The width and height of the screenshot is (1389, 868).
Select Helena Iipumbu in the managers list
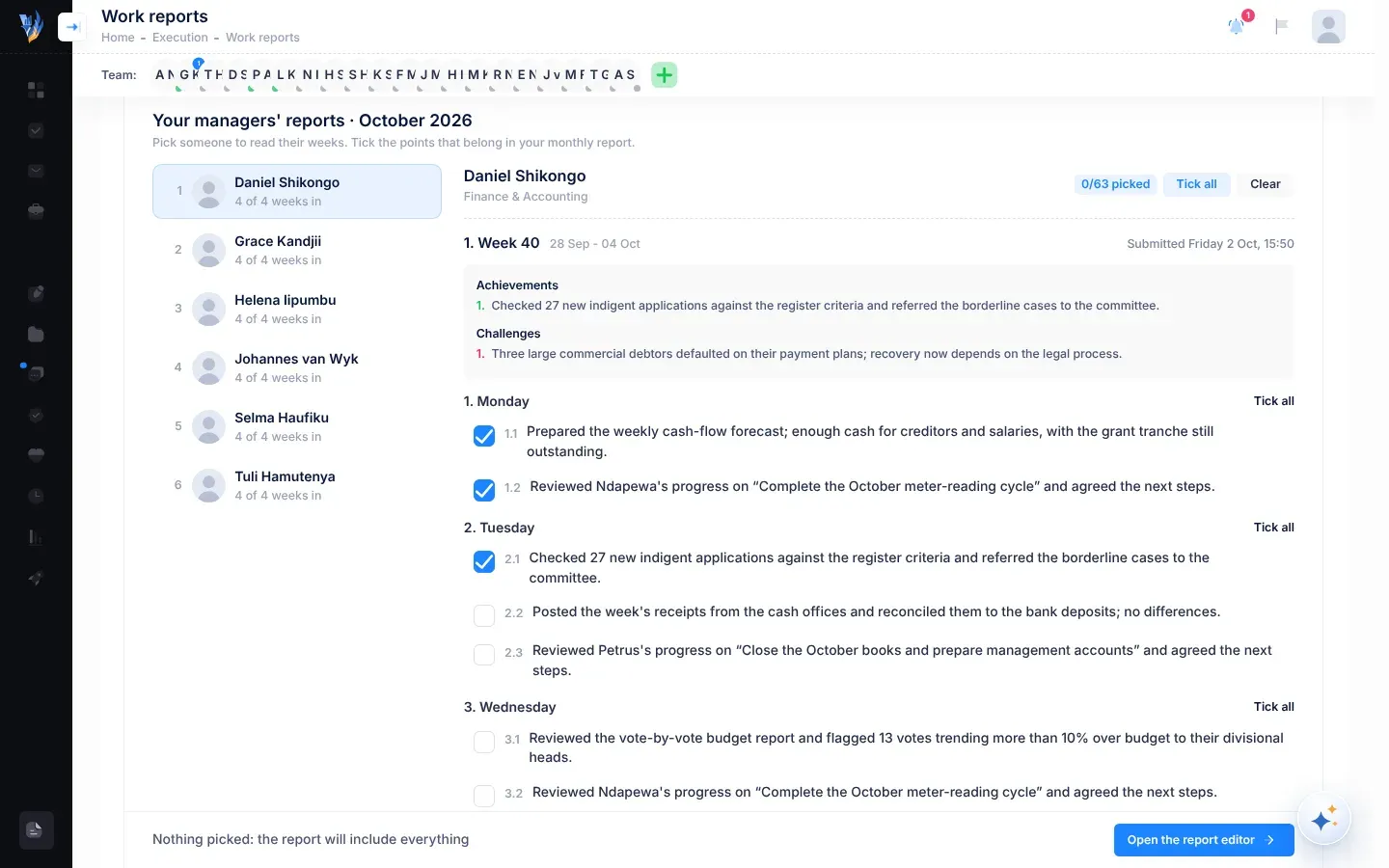point(297,309)
